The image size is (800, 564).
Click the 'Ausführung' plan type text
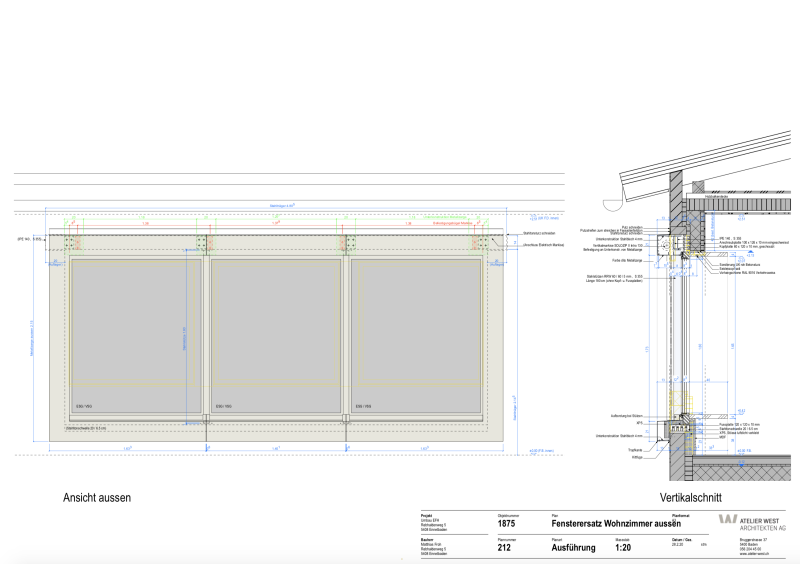click(573, 547)
